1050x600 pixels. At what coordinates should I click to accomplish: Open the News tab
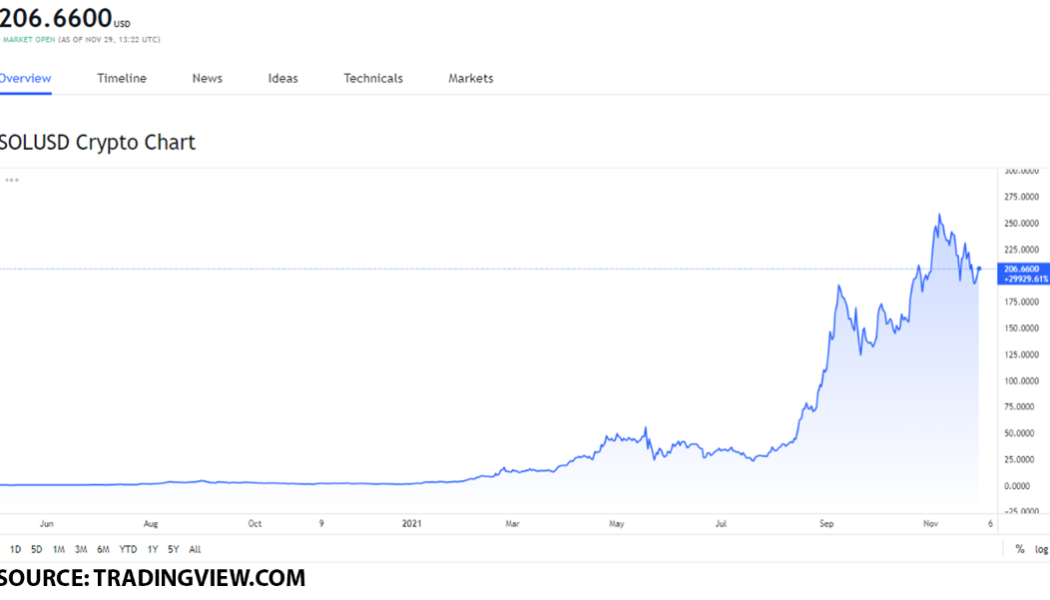coord(206,78)
